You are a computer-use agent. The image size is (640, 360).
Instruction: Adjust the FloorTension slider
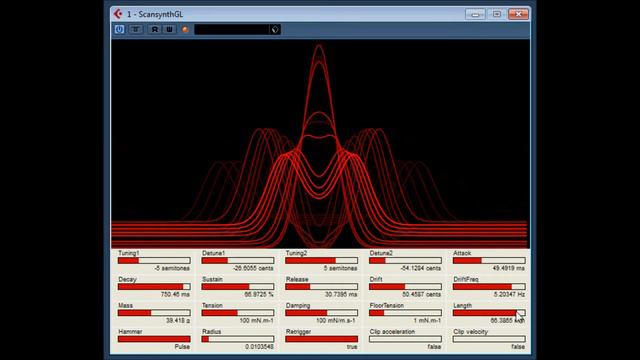tap(405, 313)
